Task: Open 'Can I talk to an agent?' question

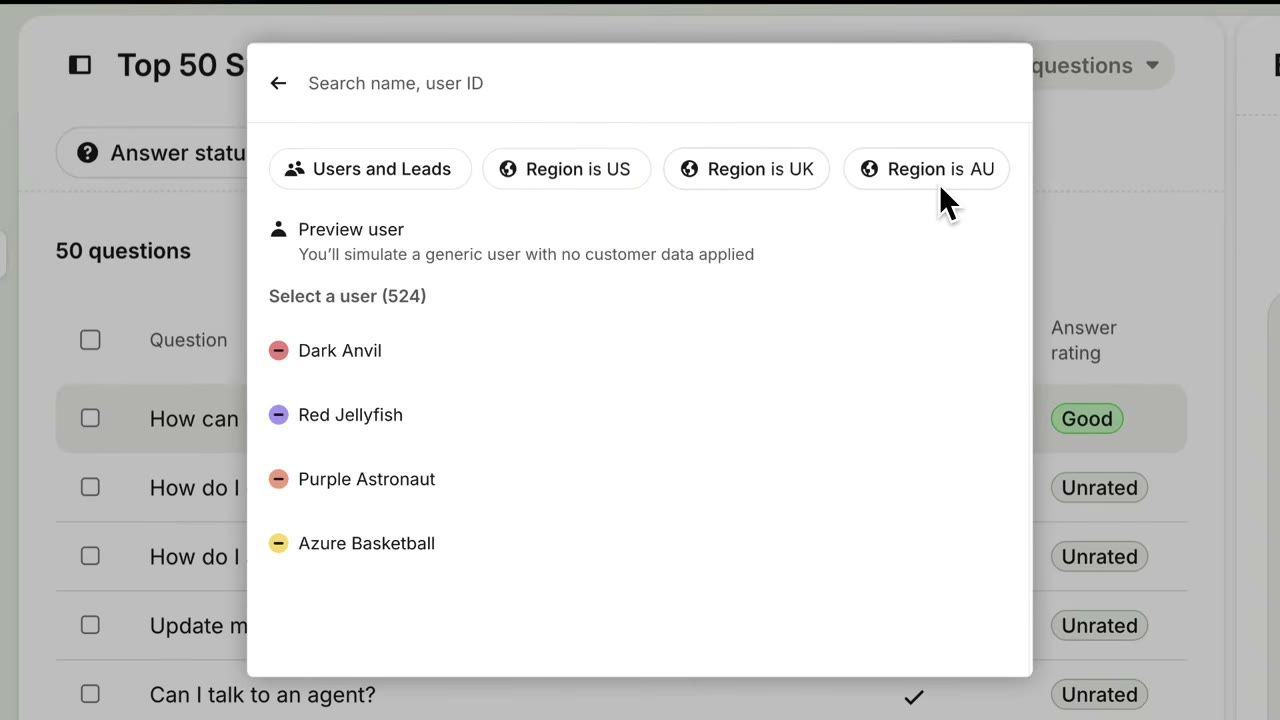Action: click(262, 694)
